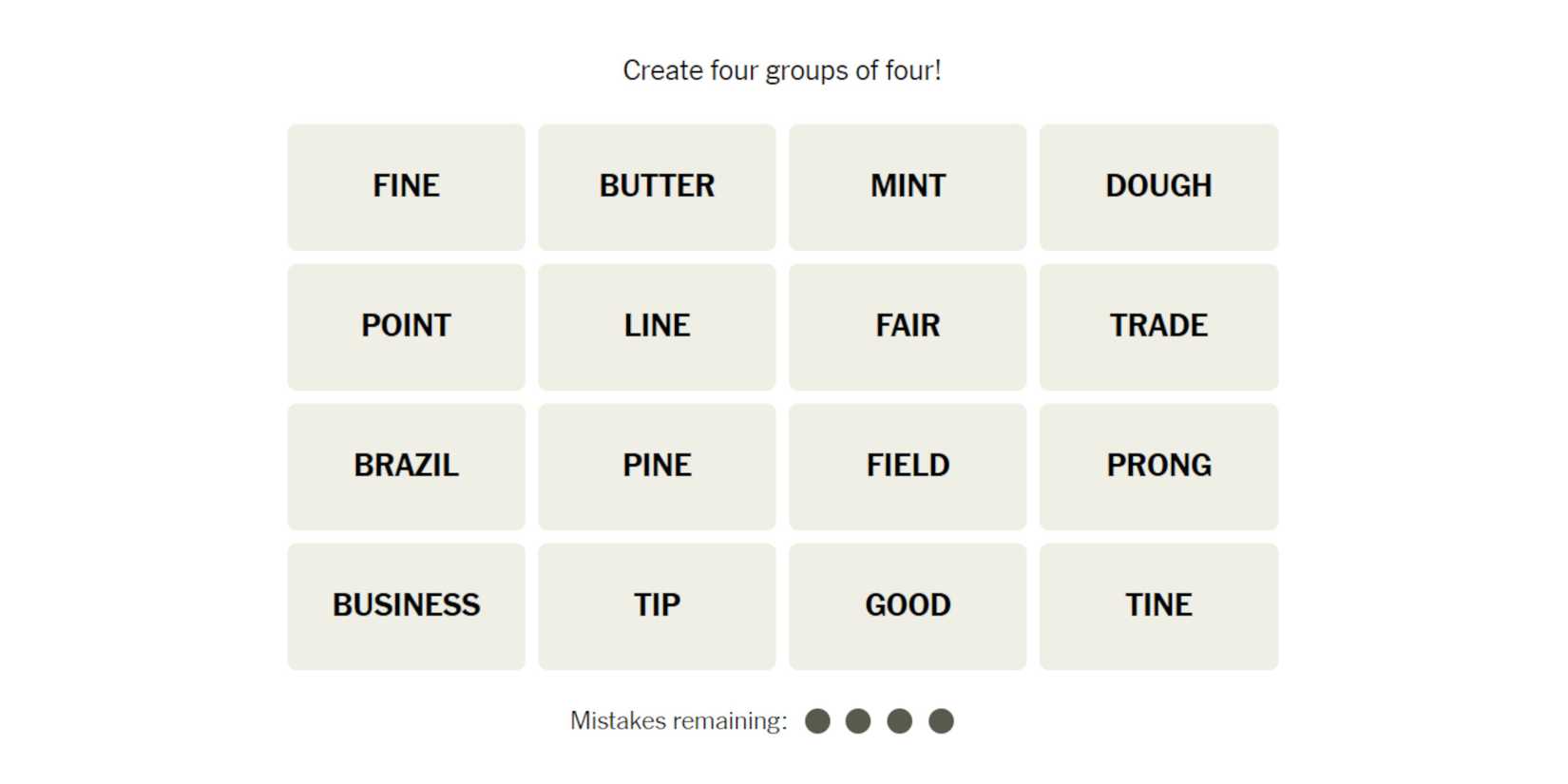Image resolution: width=1568 pixels, height=784 pixels.
Task: Click the "Create four groups of four!" heading
Action: click(782, 70)
